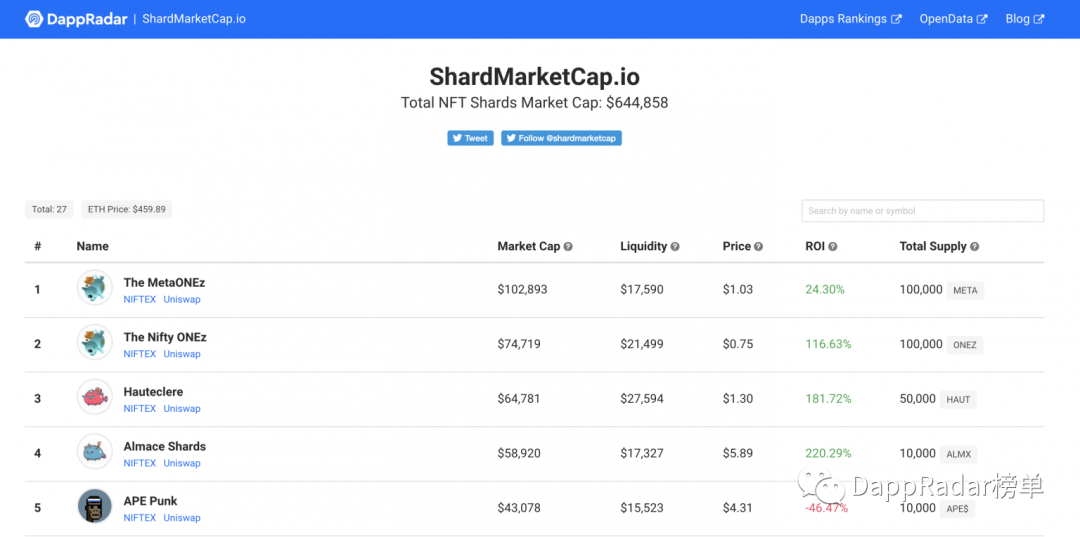Viewport: 1080px width, 537px height.
Task: Click The MetaONEz whale avatar
Action: [x=95, y=289]
